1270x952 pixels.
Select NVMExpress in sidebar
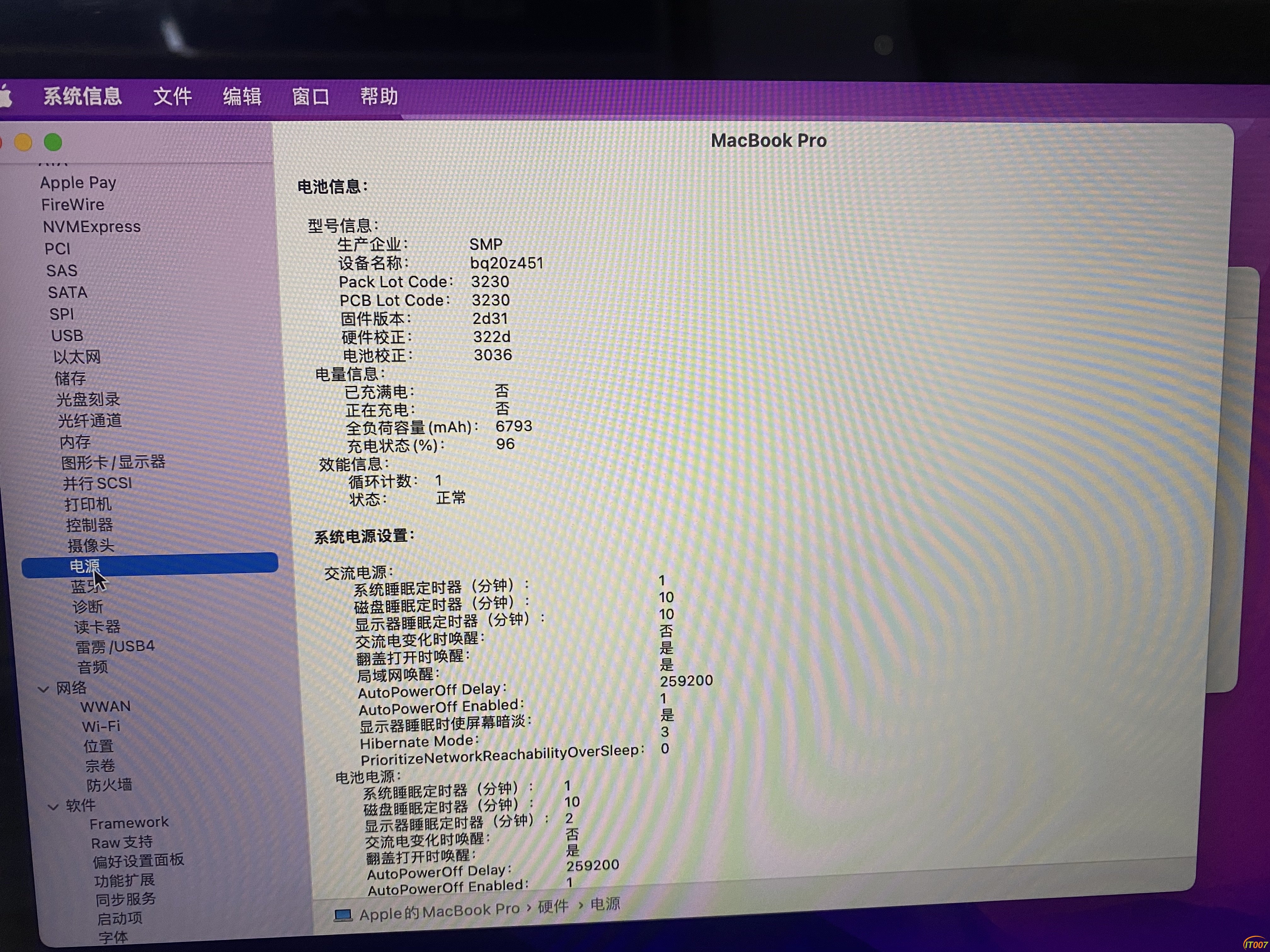(92, 227)
